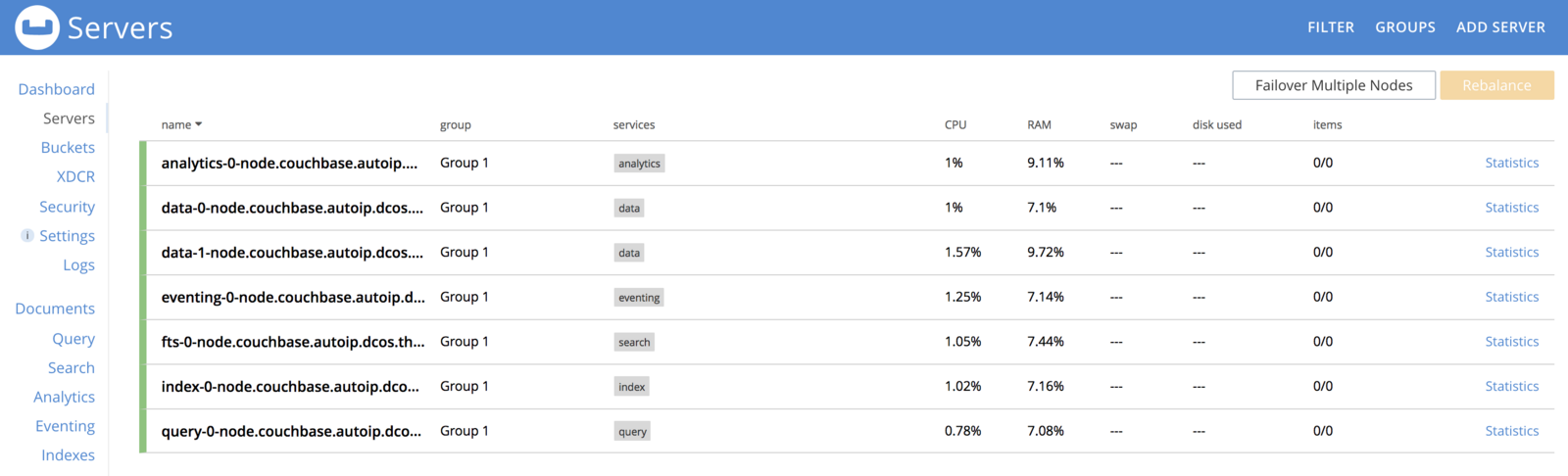Click the Couchbase logo icon
Screen dimensions: 1568x476
[x=37, y=27]
